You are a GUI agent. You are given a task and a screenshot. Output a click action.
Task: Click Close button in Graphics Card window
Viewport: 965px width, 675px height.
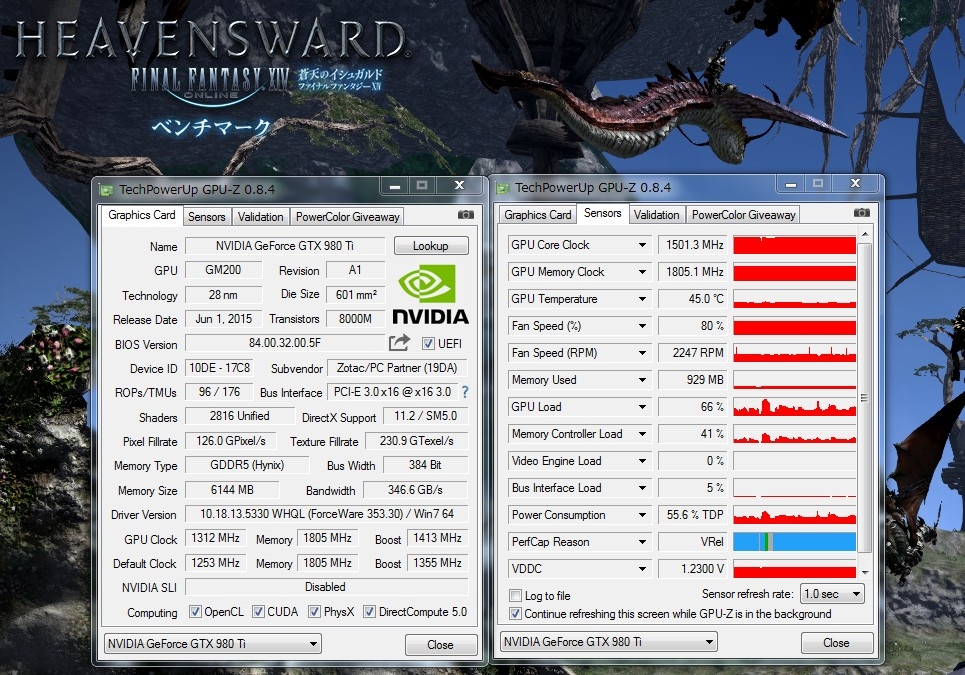coord(441,644)
